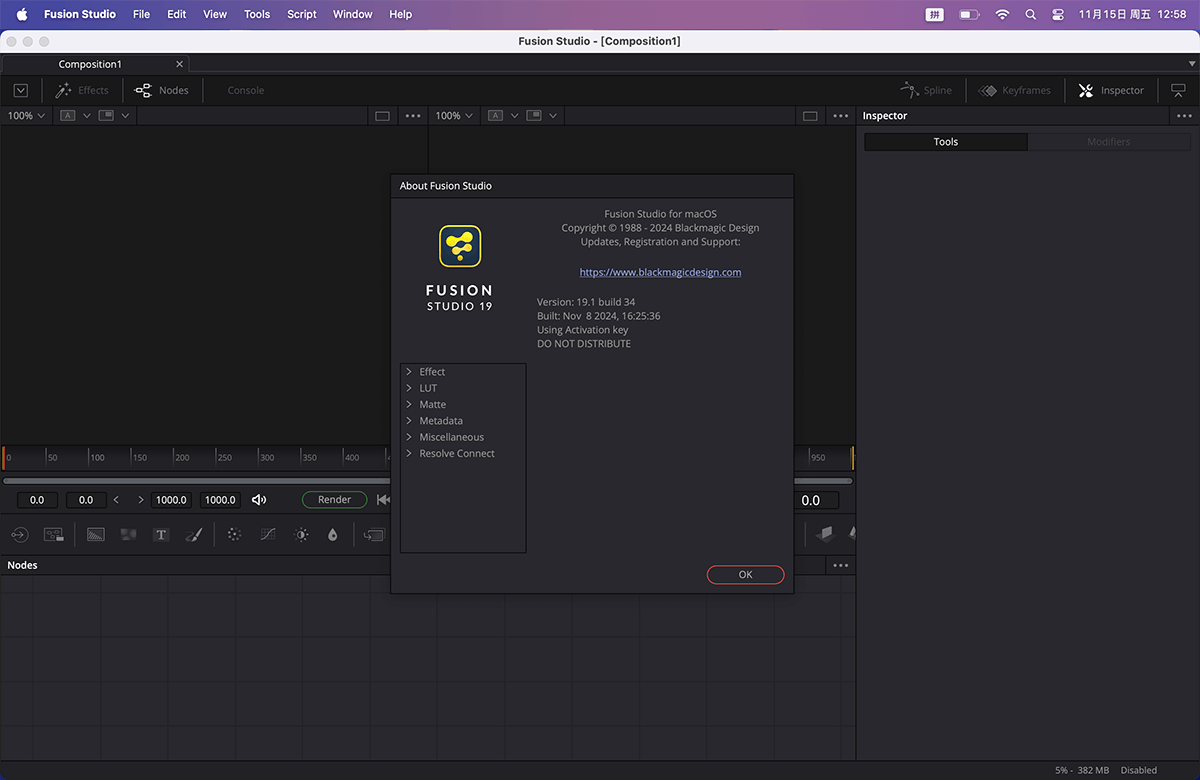Add a Fast Noise node from the toolbar

pos(128,535)
